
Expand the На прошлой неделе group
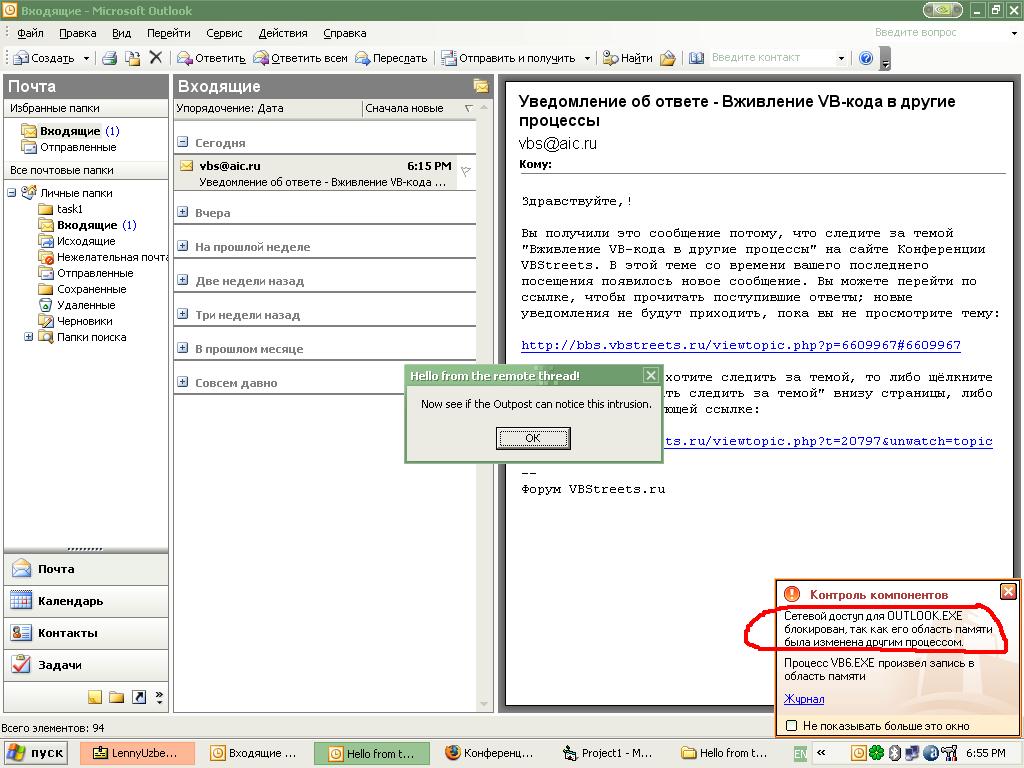[183, 246]
